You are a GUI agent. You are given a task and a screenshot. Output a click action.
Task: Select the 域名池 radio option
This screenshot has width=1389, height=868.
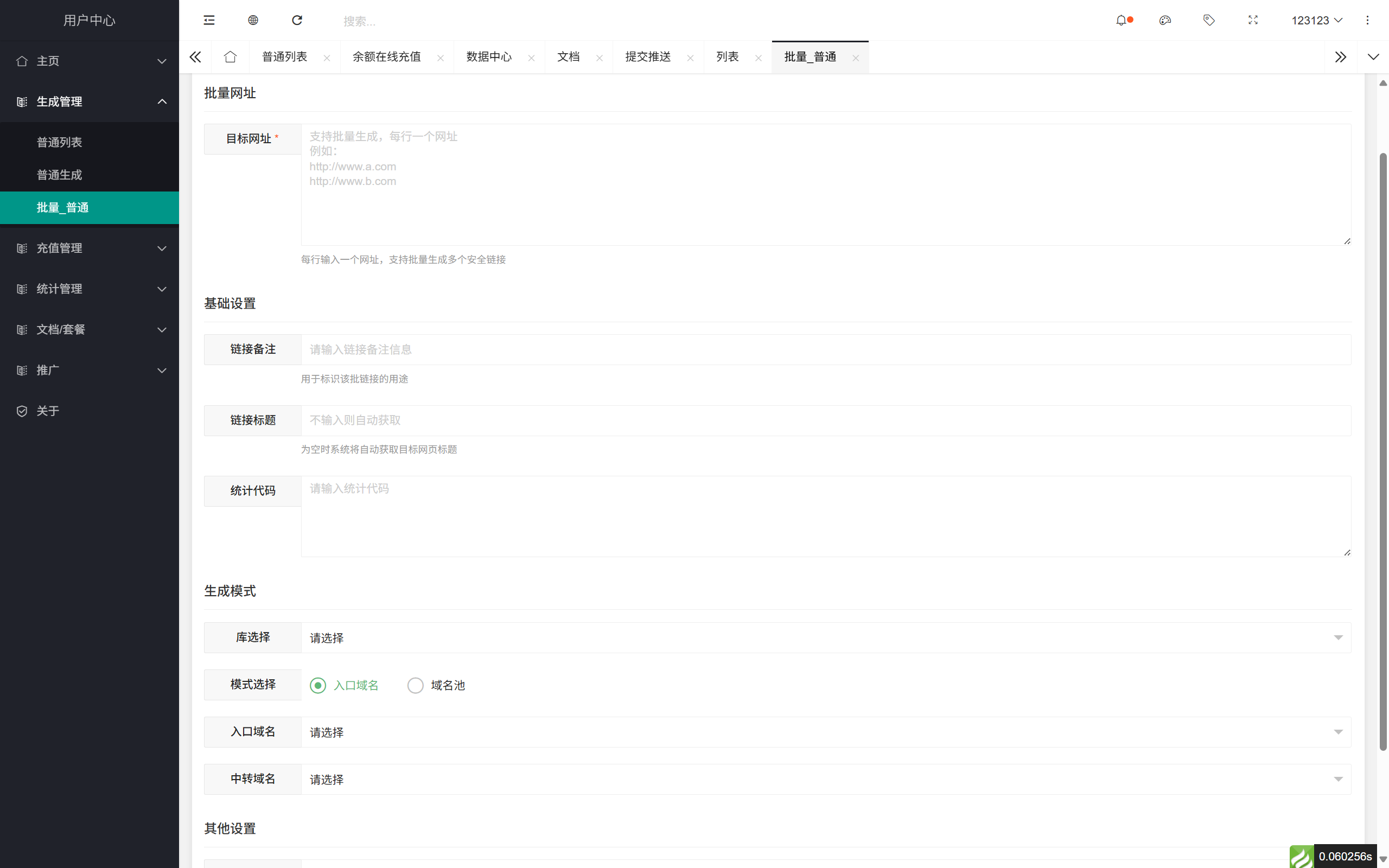[x=415, y=685]
